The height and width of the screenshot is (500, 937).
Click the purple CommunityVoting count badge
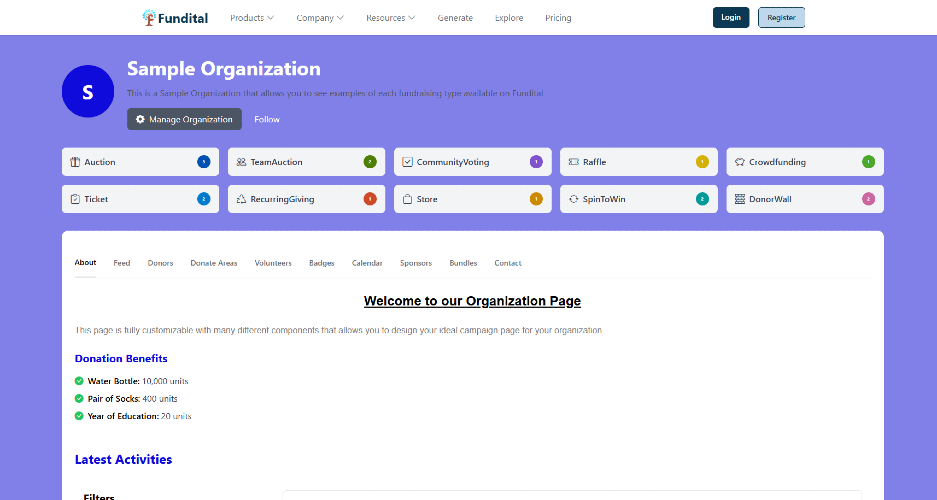(x=536, y=161)
